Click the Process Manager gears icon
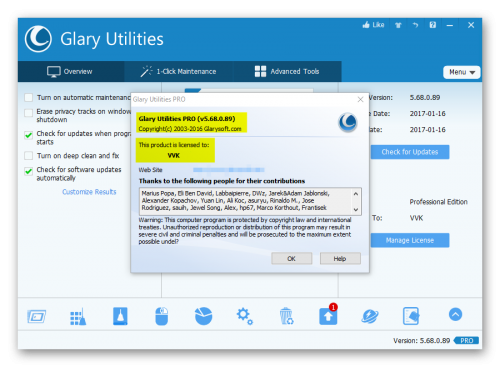This screenshot has width=500, height=367. pos(245,316)
